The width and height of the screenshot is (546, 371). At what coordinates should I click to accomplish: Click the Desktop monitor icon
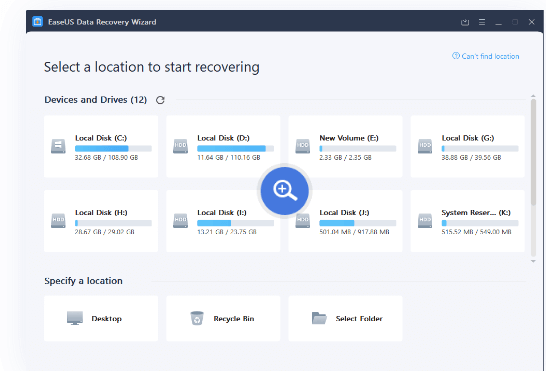tap(75, 318)
